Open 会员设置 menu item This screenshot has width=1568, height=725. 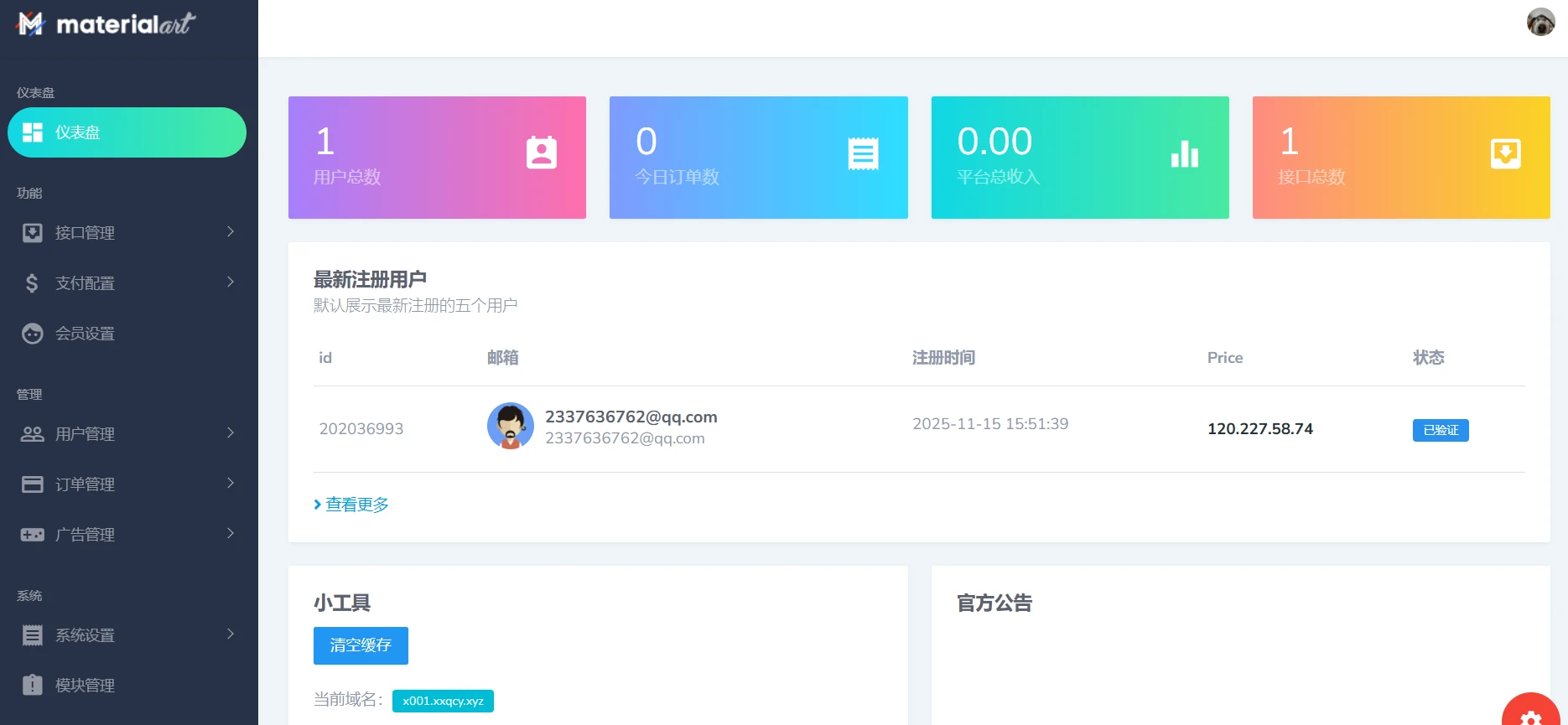(x=127, y=334)
